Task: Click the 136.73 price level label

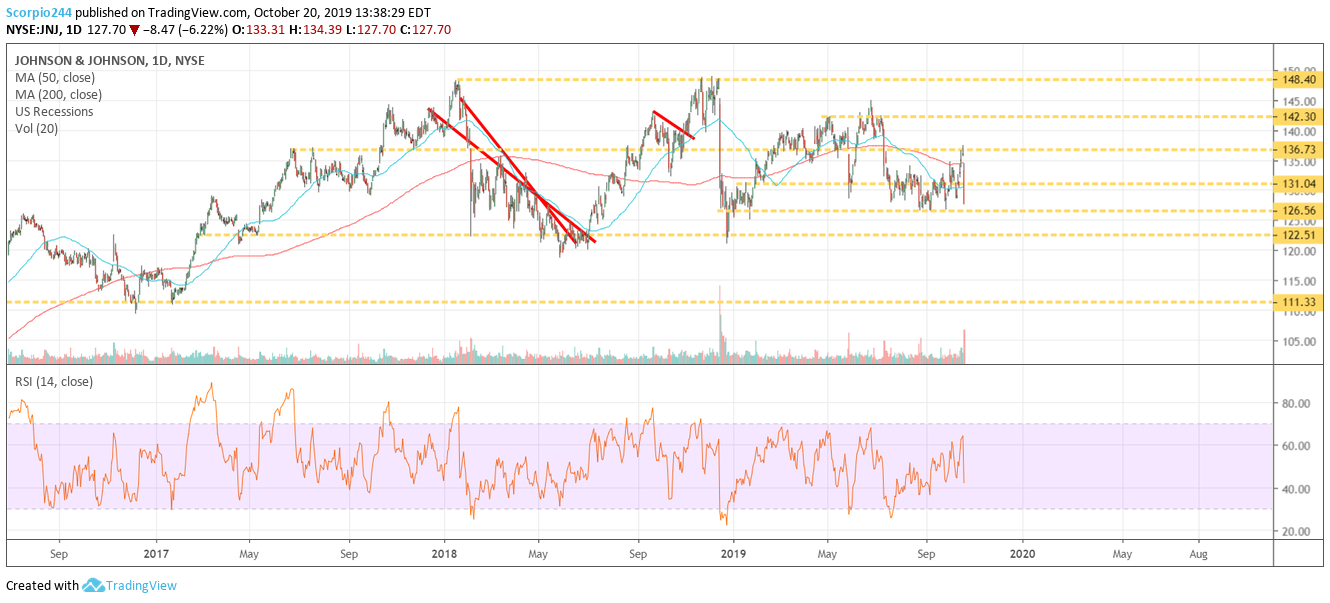Action: pyautogui.click(x=1300, y=149)
